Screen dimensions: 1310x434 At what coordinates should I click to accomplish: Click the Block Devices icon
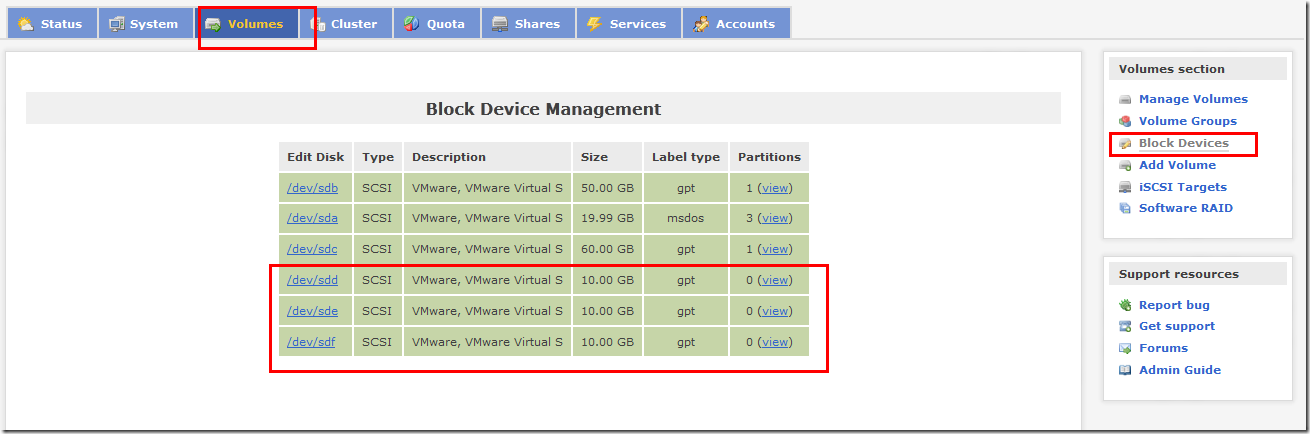coord(1125,143)
